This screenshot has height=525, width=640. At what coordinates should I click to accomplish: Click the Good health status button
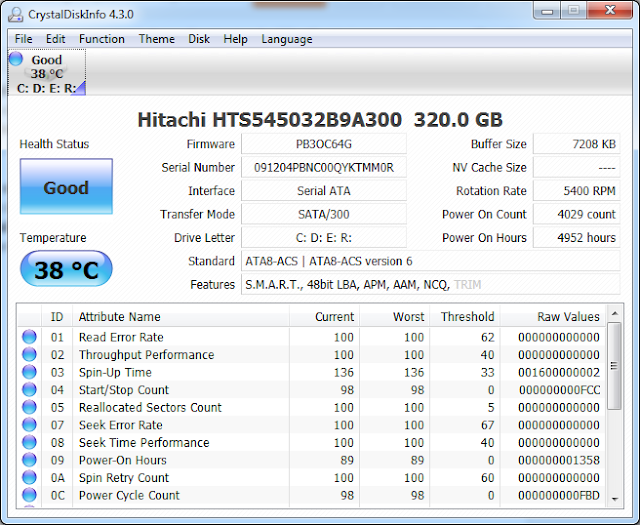(x=66, y=186)
